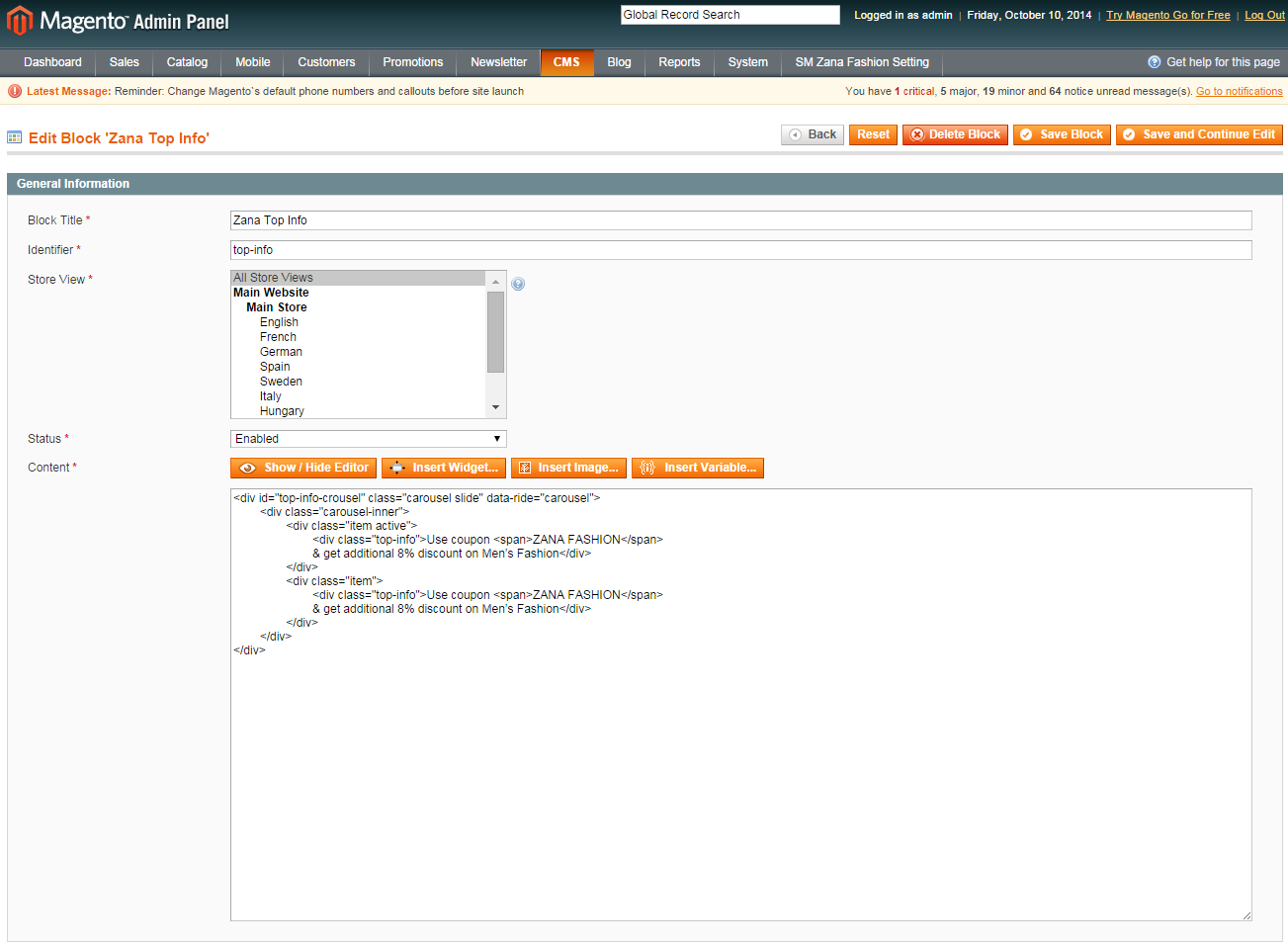Toggle the Show / Hide Editor button
Image resolution: width=1288 pixels, height=947 pixels.
pyautogui.click(x=303, y=468)
